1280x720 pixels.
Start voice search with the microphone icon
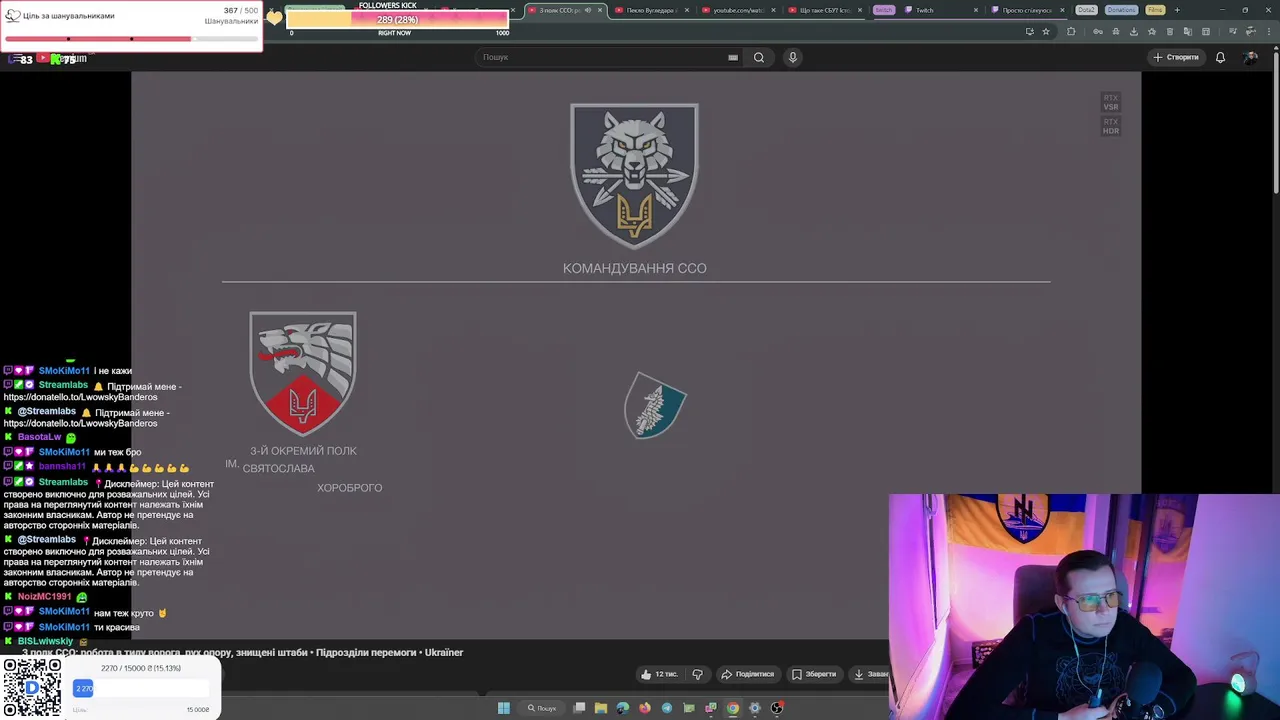(792, 57)
